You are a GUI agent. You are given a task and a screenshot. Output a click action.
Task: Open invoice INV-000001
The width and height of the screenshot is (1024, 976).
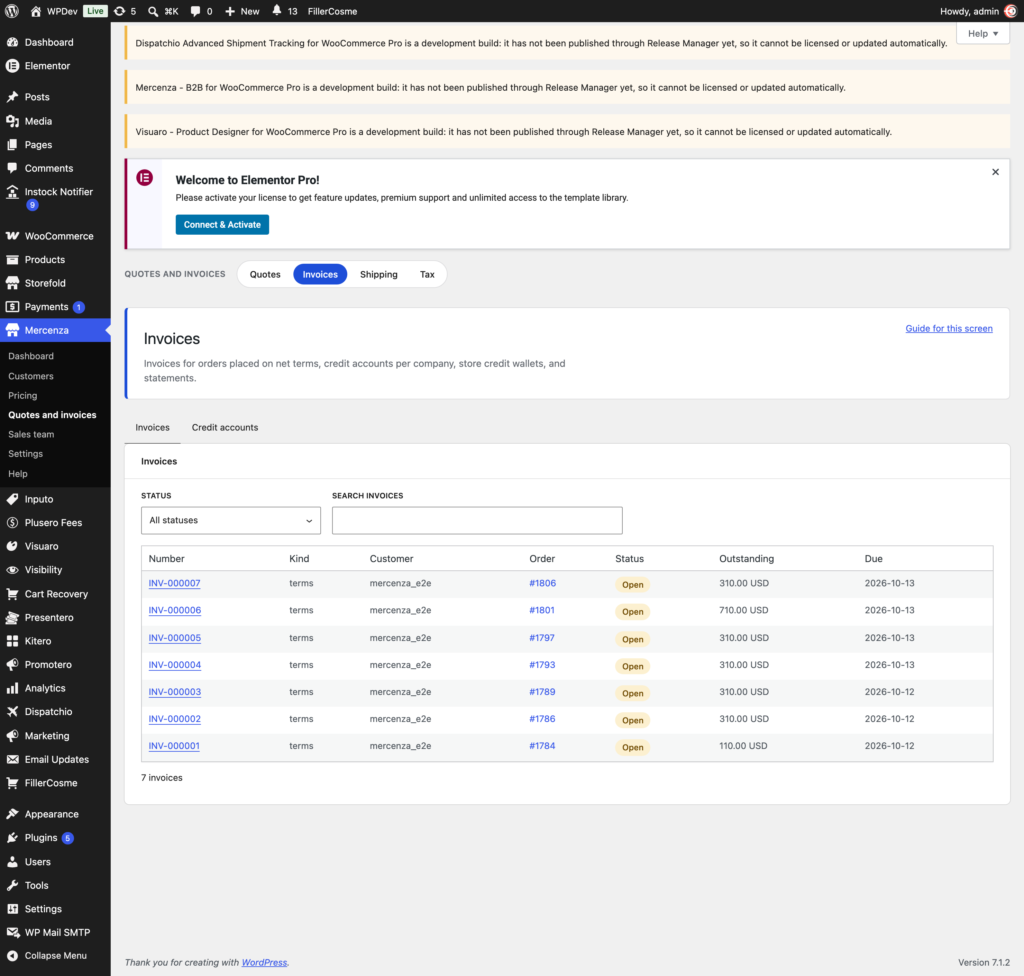click(x=174, y=746)
